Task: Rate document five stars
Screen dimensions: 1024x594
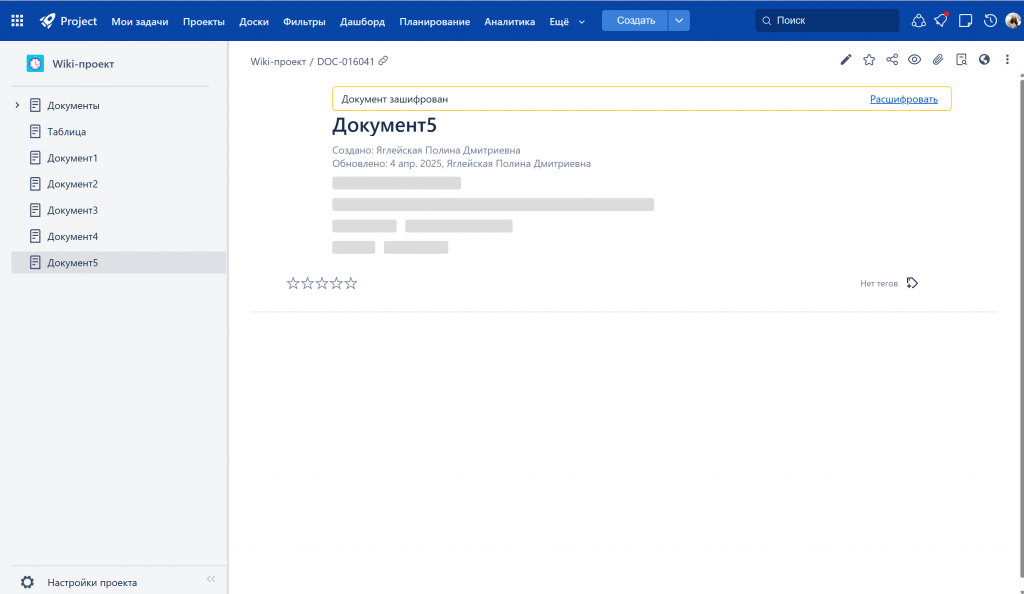Action: [x=351, y=283]
